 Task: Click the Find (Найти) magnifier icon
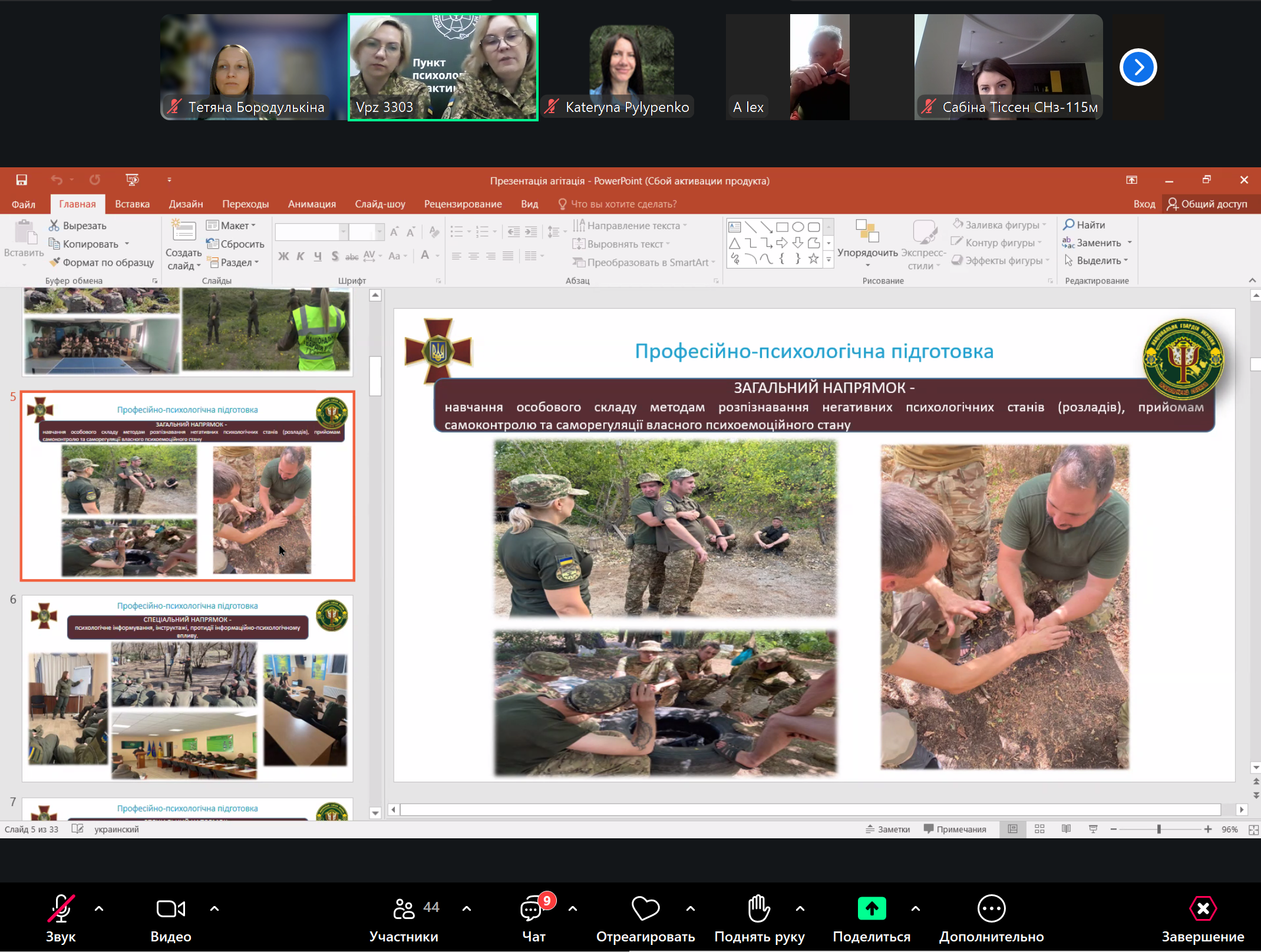(x=1068, y=224)
